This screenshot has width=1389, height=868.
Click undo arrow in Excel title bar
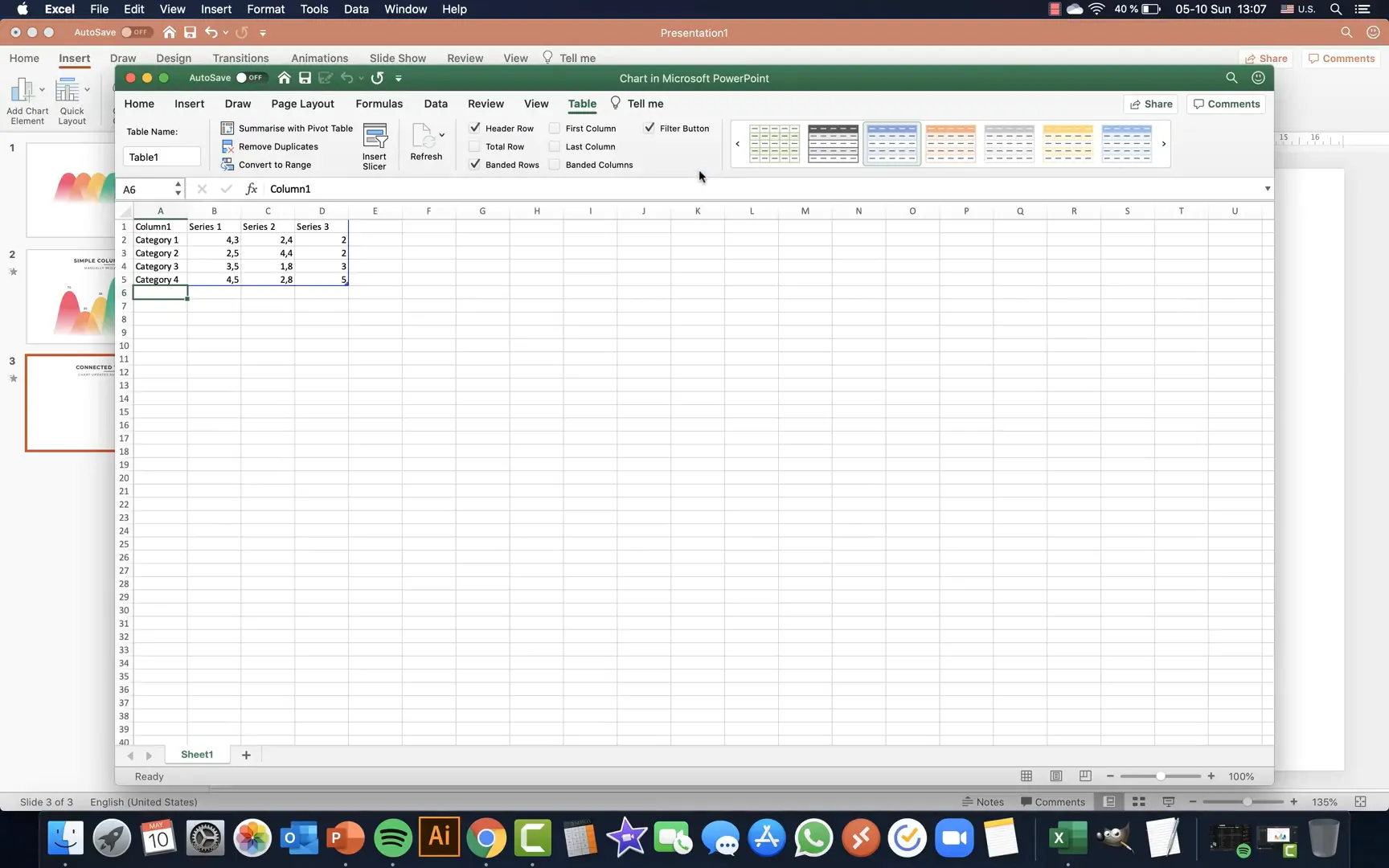point(346,78)
